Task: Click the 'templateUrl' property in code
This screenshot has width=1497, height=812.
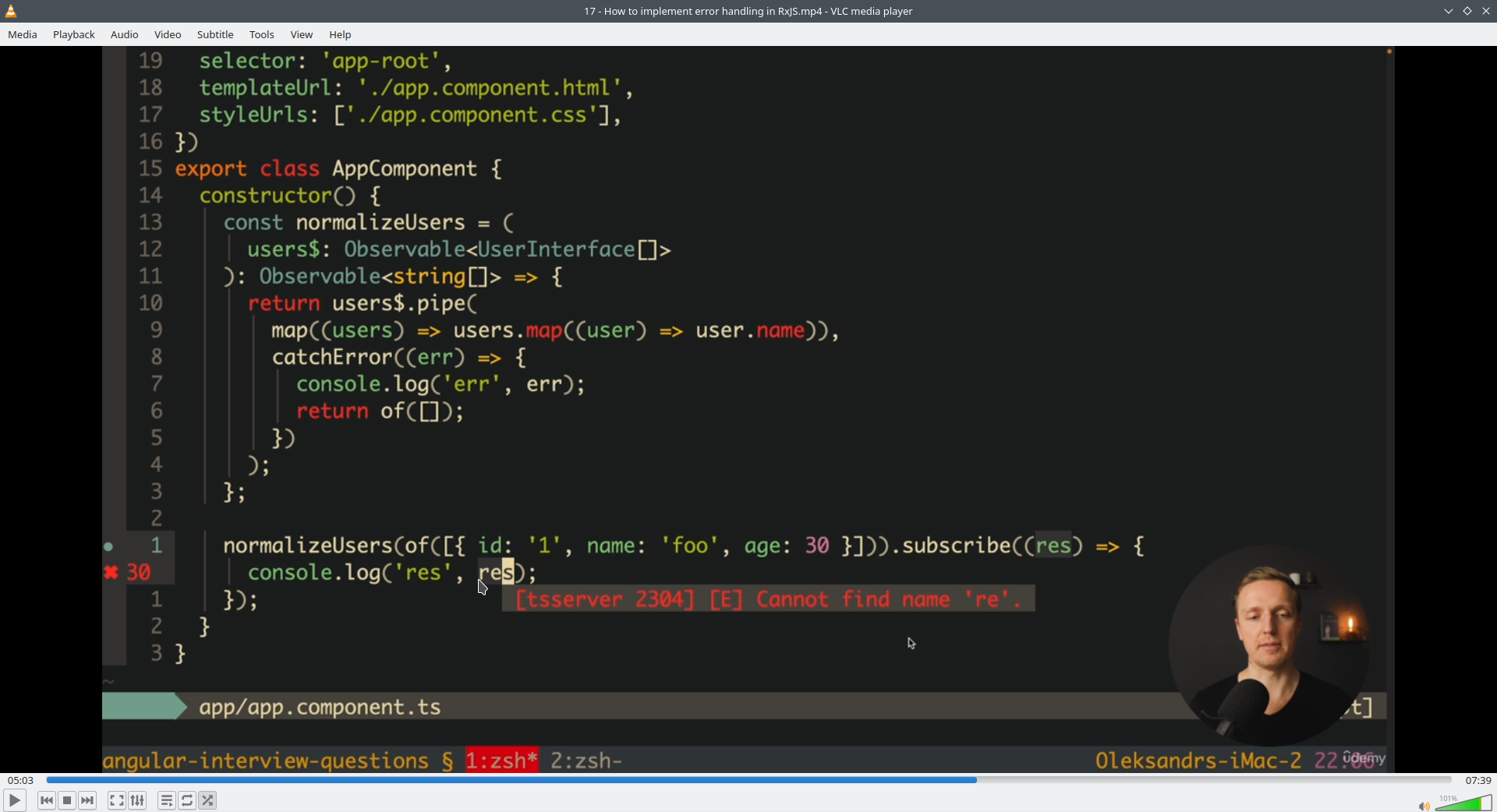Action: [x=265, y=88]
